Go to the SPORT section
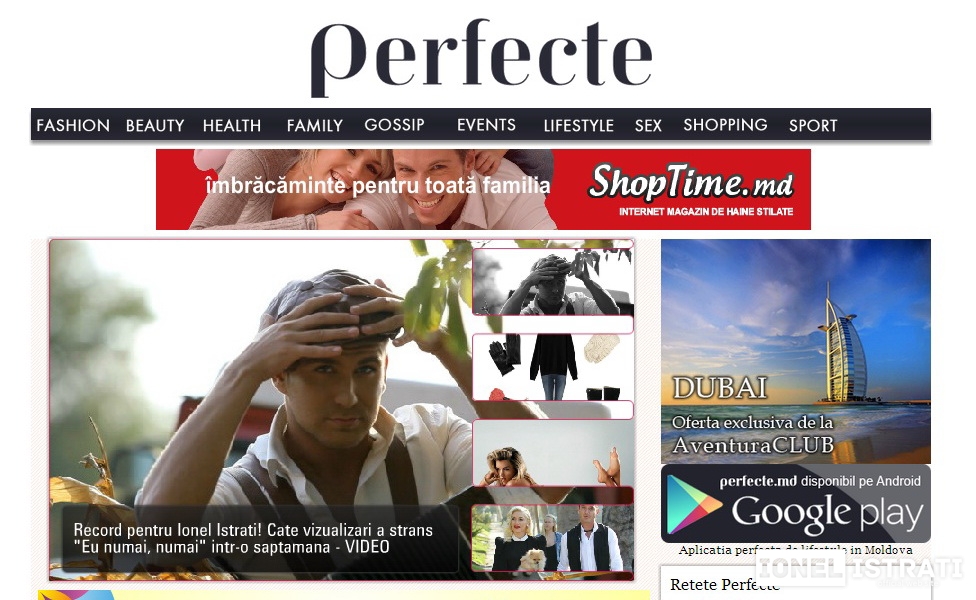This screenshot has height=600, width=976. click(x=813, y=125)
